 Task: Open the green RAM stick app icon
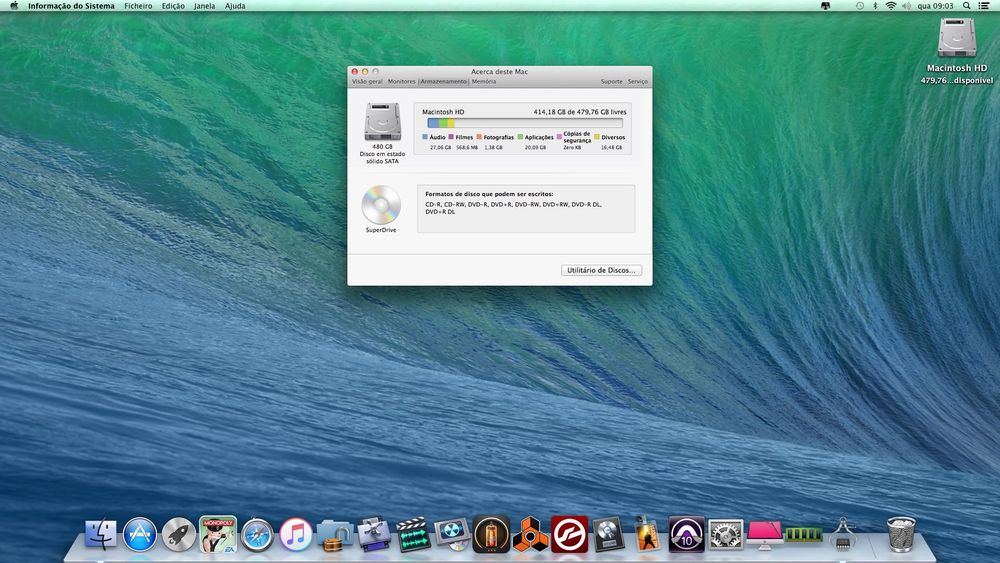[803, 534]
